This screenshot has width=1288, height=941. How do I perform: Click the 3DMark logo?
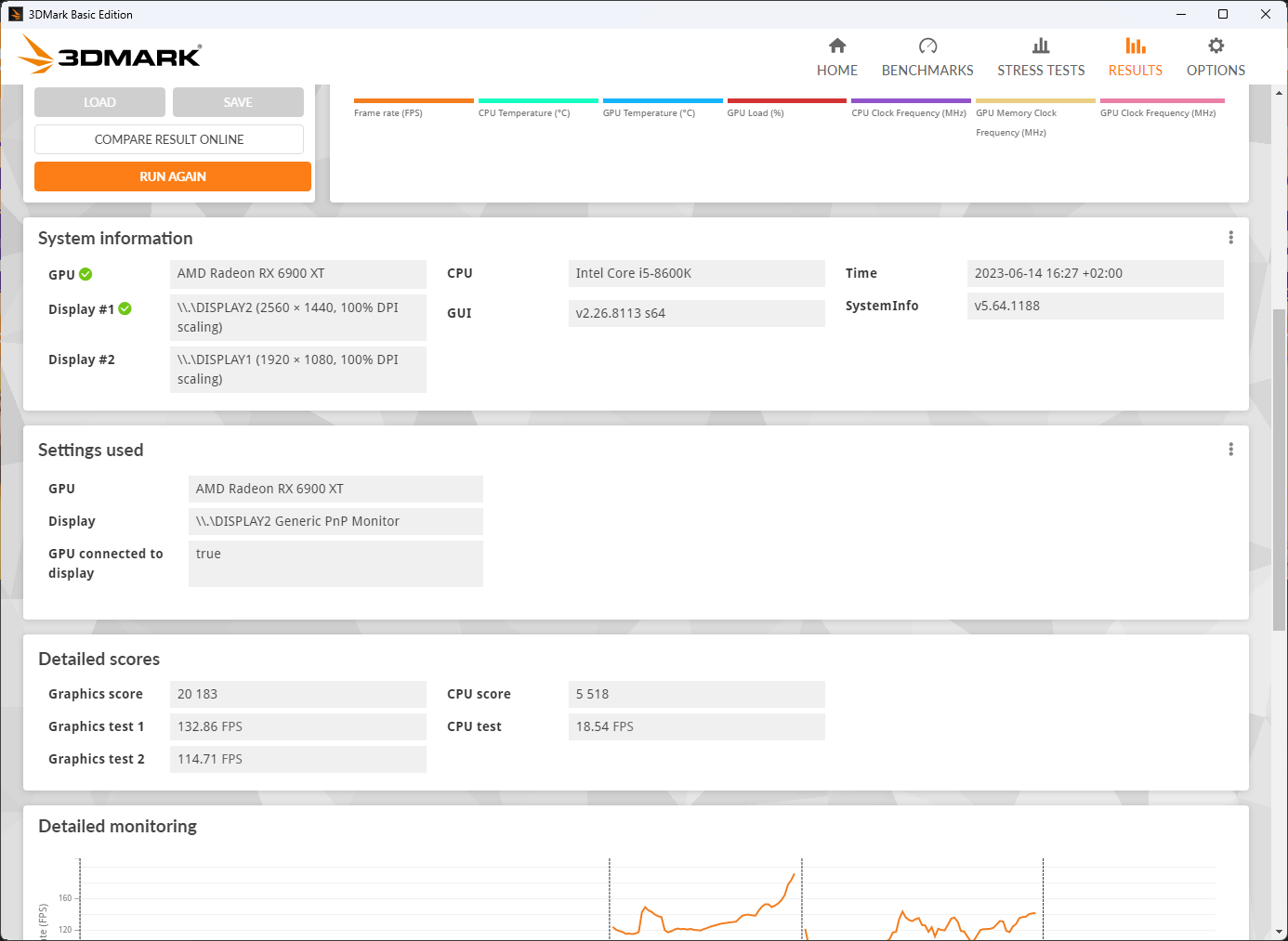(x=110, y=55)
